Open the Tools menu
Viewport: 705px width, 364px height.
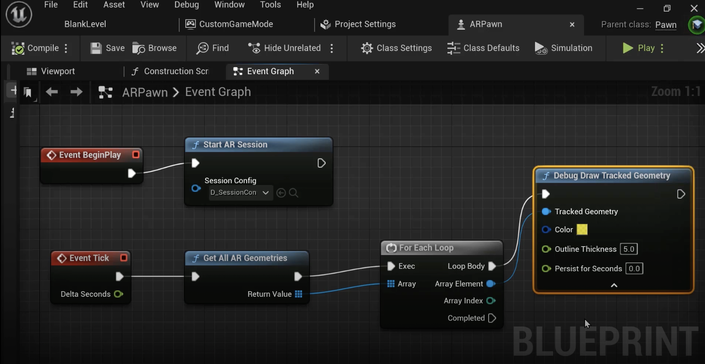[x=271, y=5]
